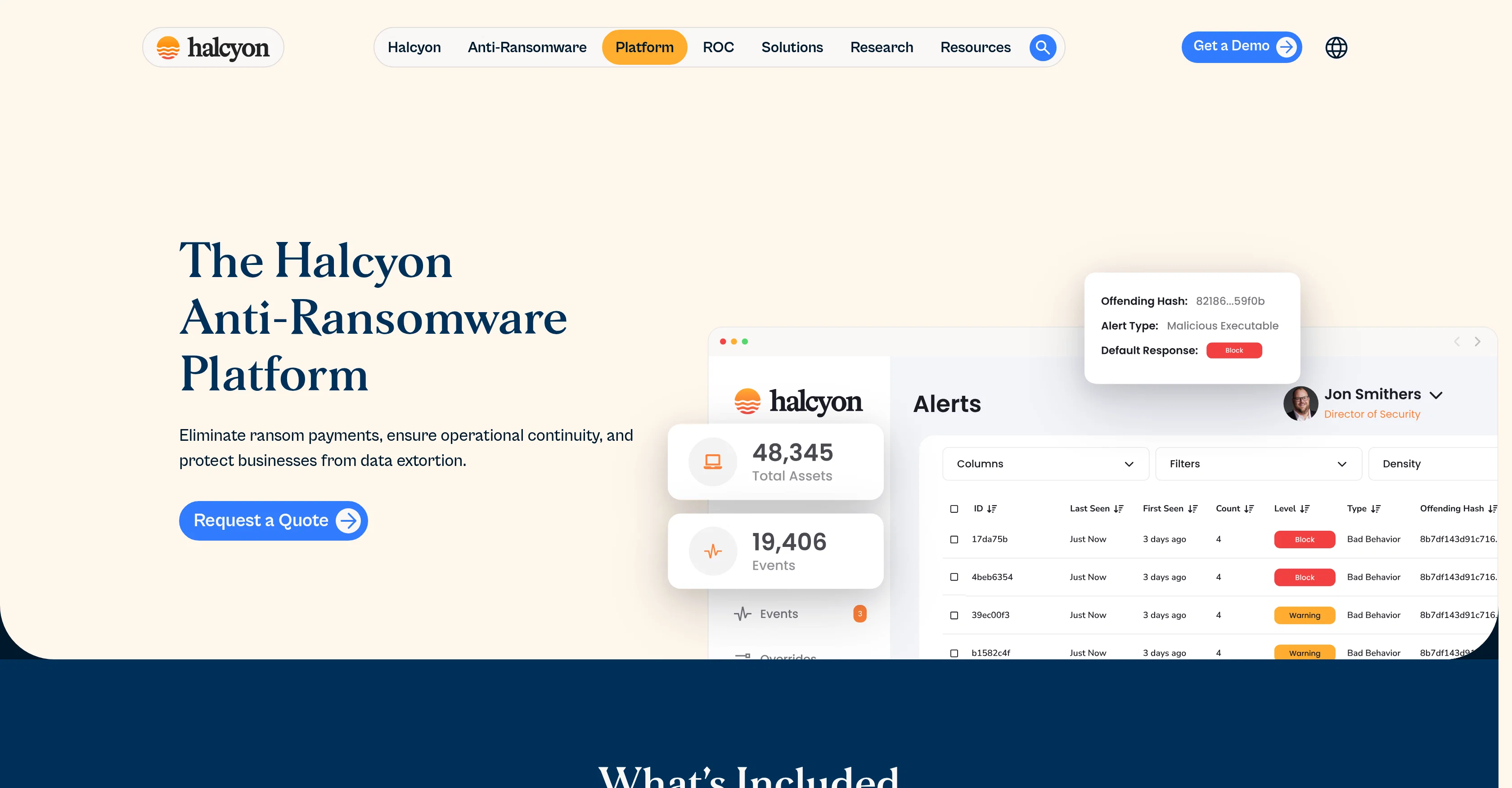This screenshot has height=788, width=1512.
Task: Click Bad Behavior in row 17da75b
Action: coord(1373,539)
